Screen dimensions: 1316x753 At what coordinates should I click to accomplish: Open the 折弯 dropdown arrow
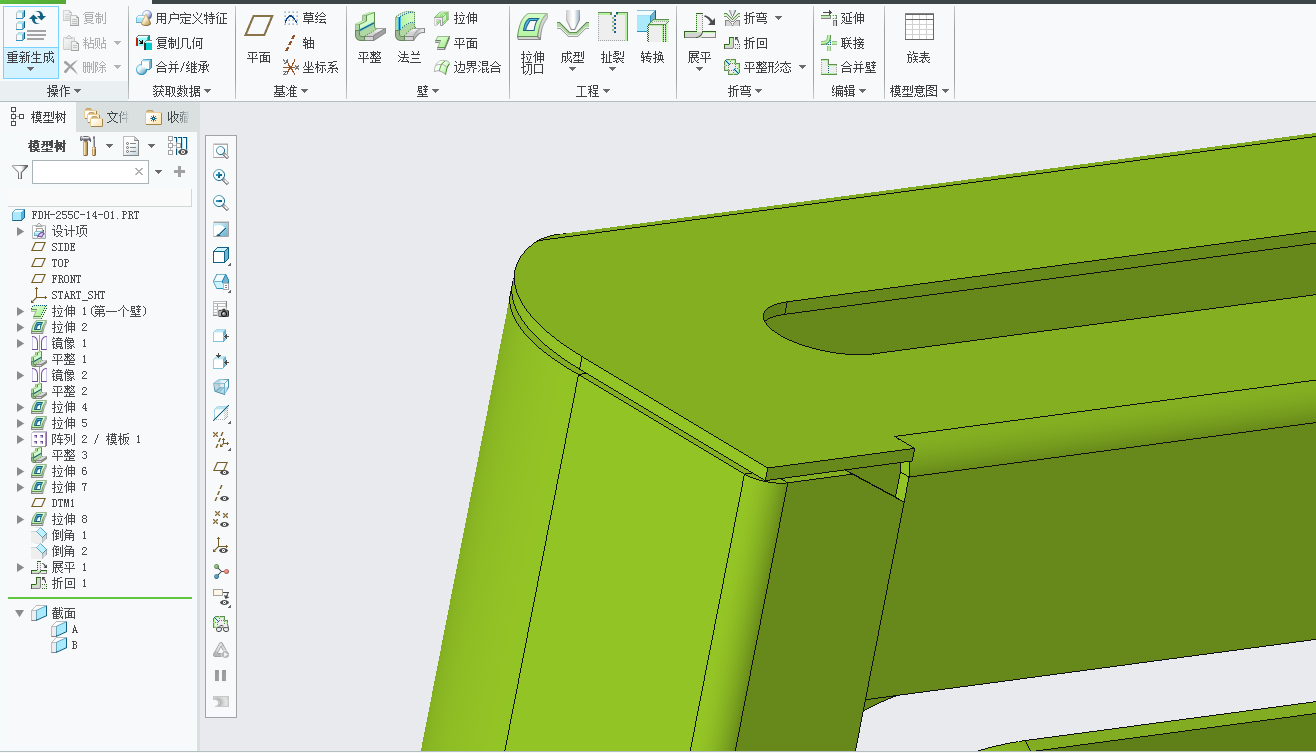(x=779, y=18)
